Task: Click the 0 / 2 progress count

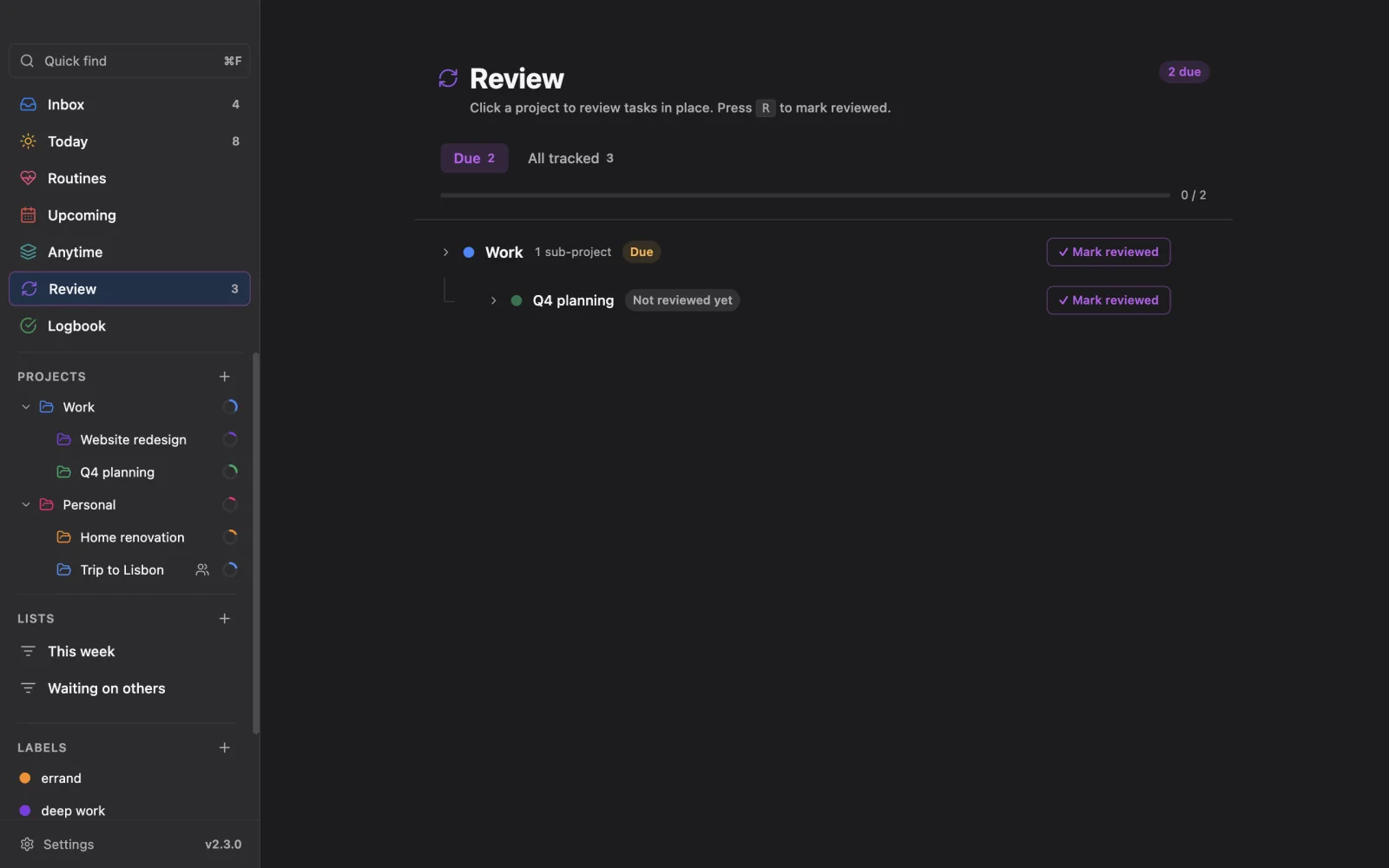Action: coord(1193,195)
